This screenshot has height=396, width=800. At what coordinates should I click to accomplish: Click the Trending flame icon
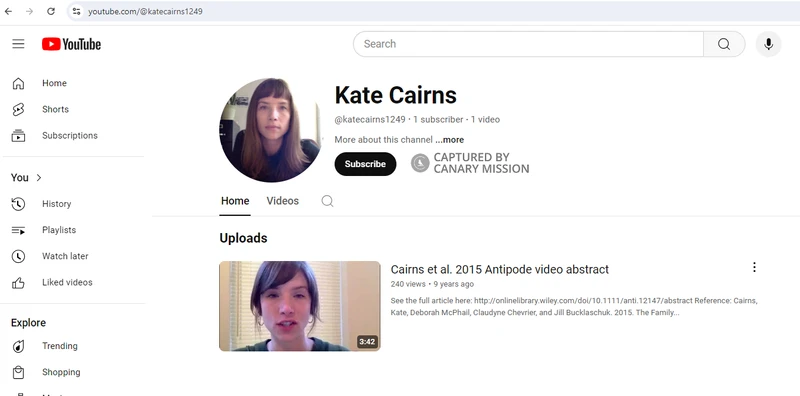click(x=18, y=346)
